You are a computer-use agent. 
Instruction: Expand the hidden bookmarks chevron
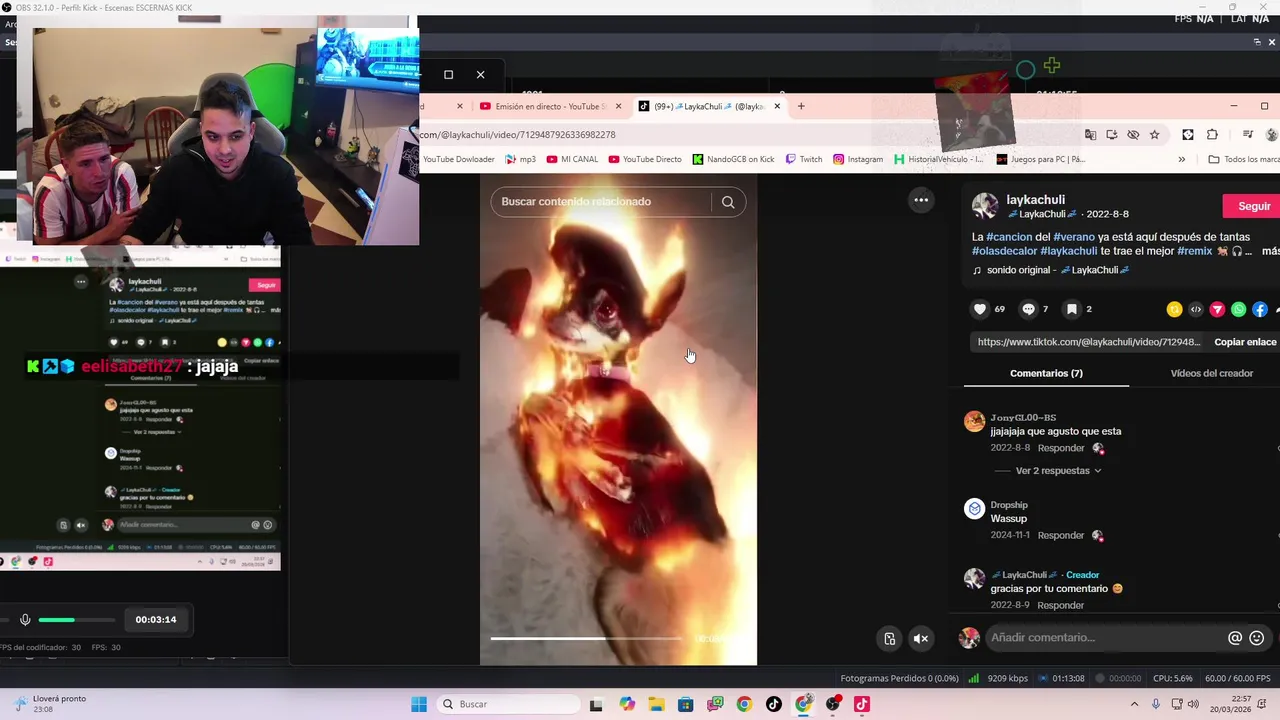(1181, 159)
